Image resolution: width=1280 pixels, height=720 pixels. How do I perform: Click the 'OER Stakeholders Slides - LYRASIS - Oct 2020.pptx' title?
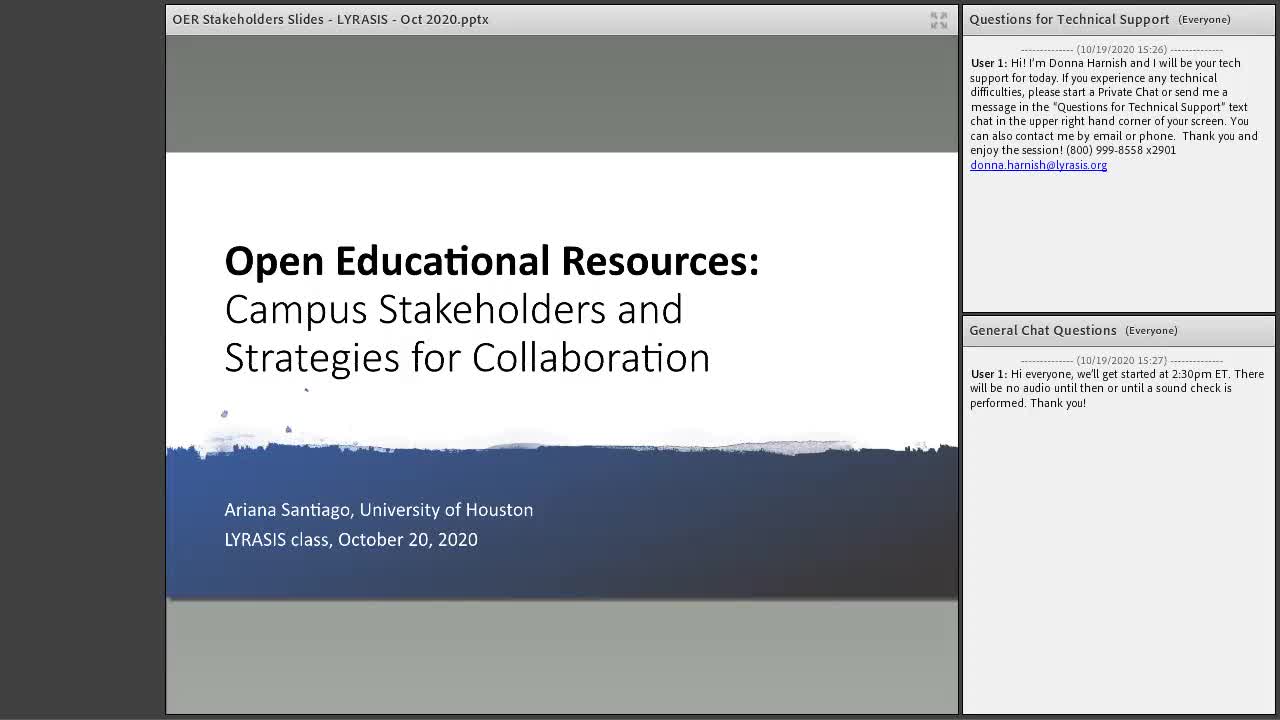[x=330, y=19]
